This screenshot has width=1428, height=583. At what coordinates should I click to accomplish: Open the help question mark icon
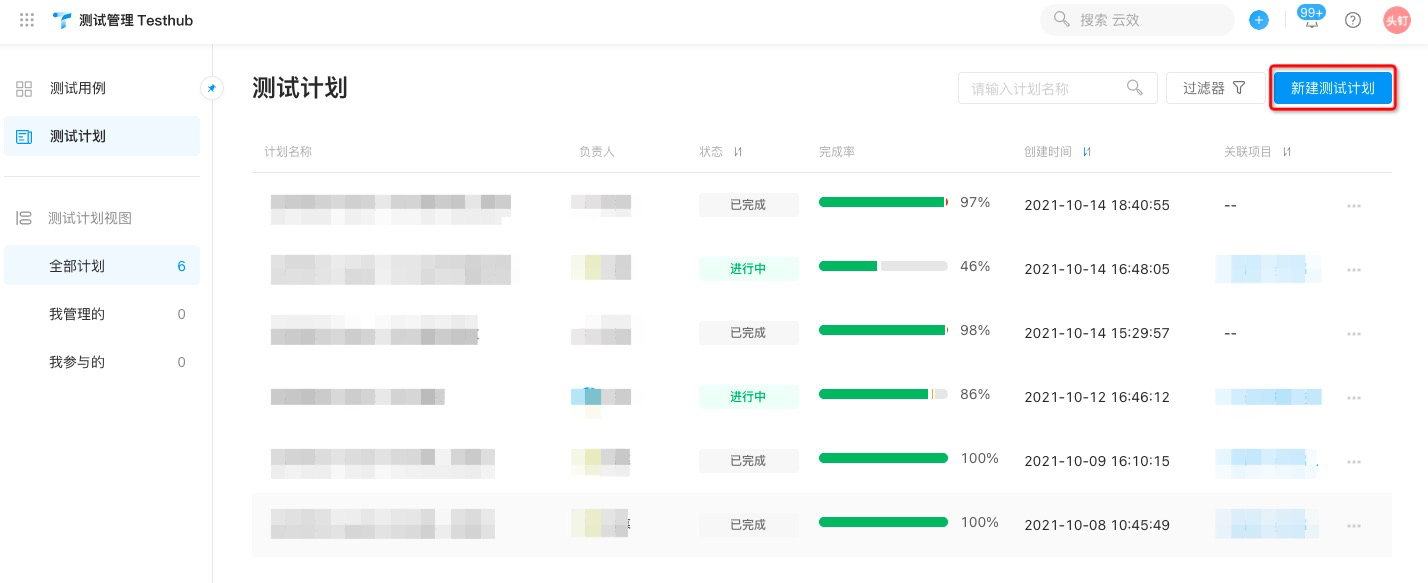click(x=1353, y=20)
